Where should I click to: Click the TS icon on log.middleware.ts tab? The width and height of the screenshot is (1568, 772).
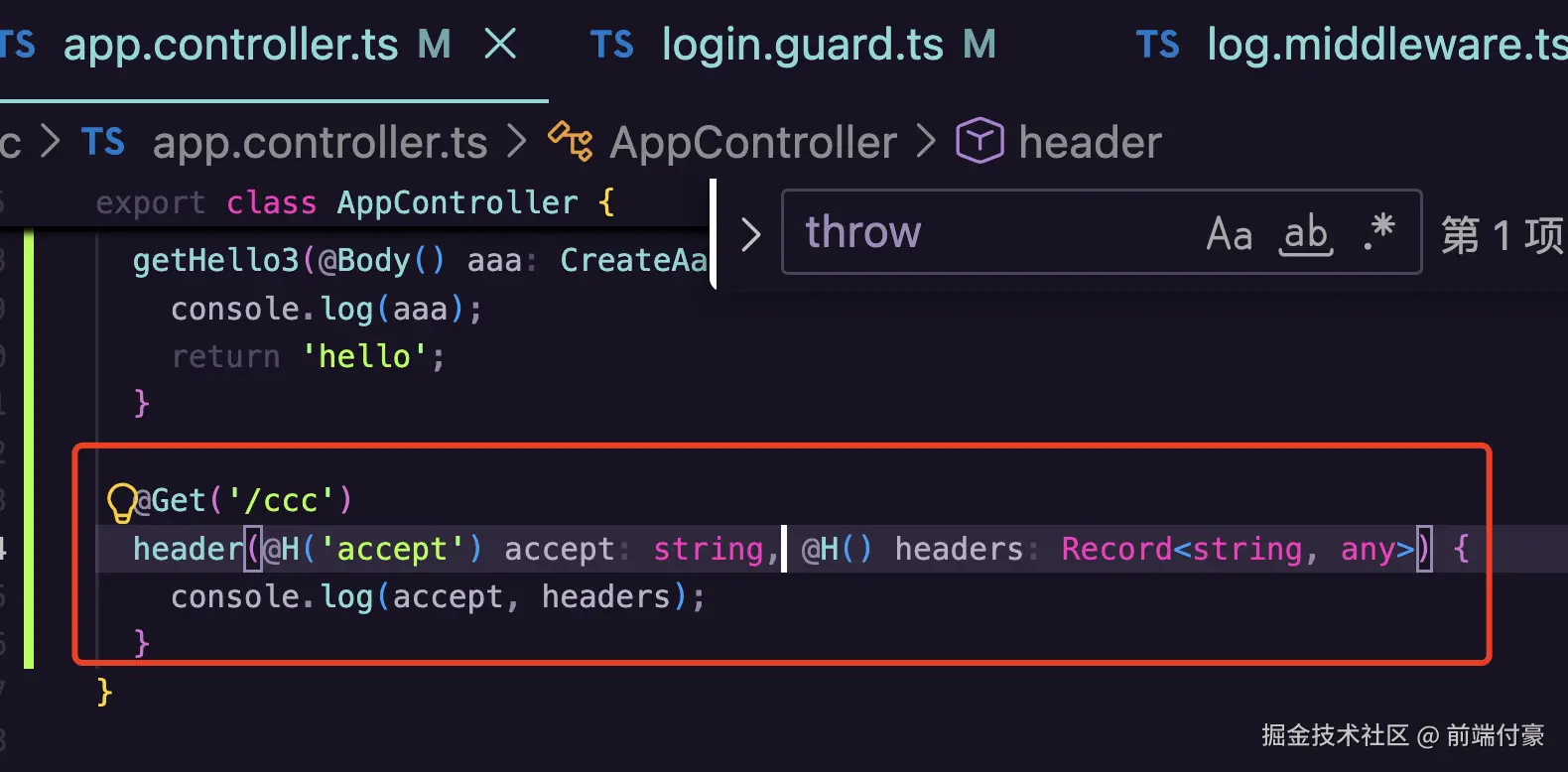[1157, 45]
